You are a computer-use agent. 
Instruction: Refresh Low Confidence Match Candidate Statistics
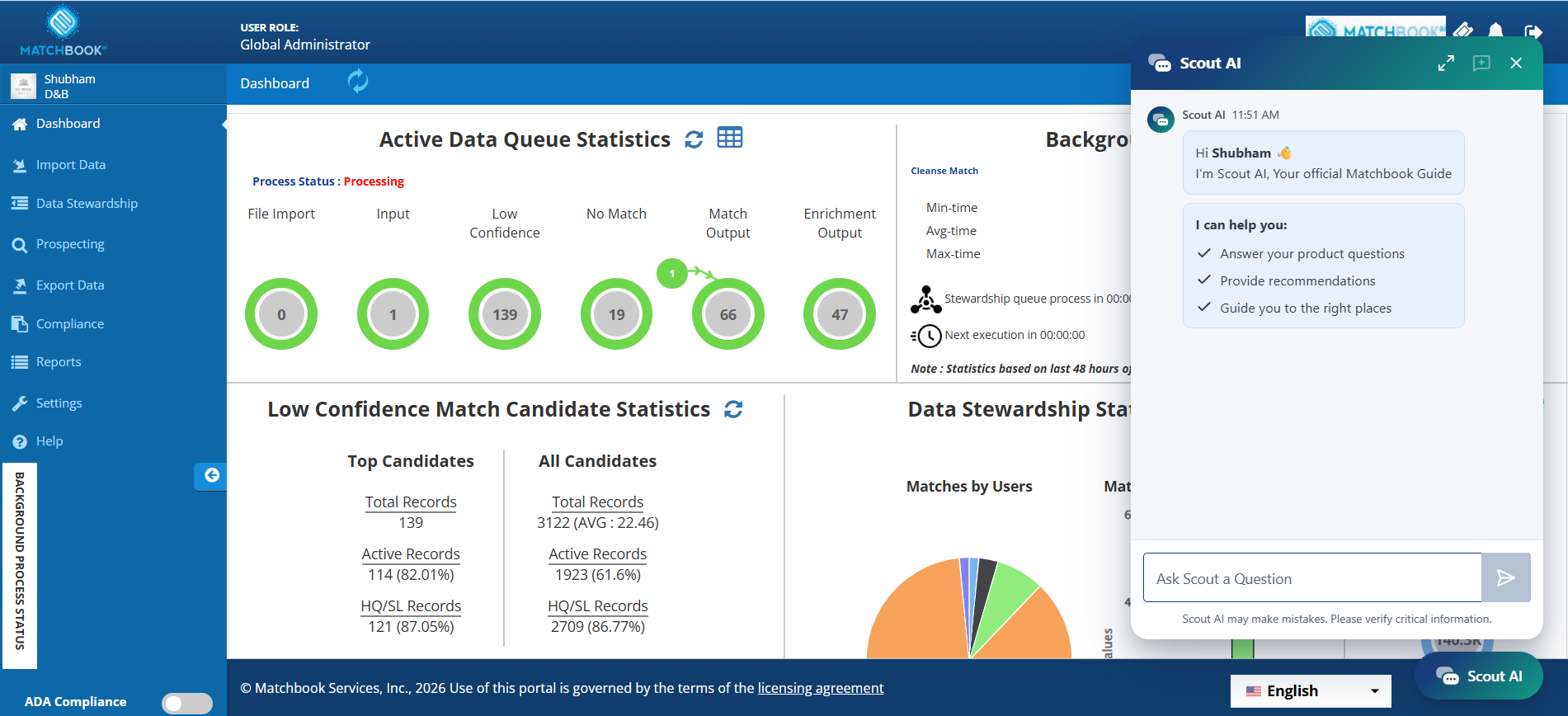point(733,409)
